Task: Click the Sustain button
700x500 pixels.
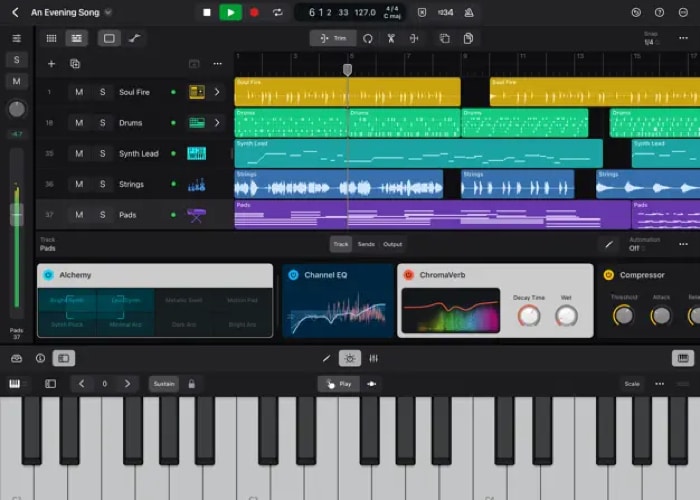Action: click(163, 384)
